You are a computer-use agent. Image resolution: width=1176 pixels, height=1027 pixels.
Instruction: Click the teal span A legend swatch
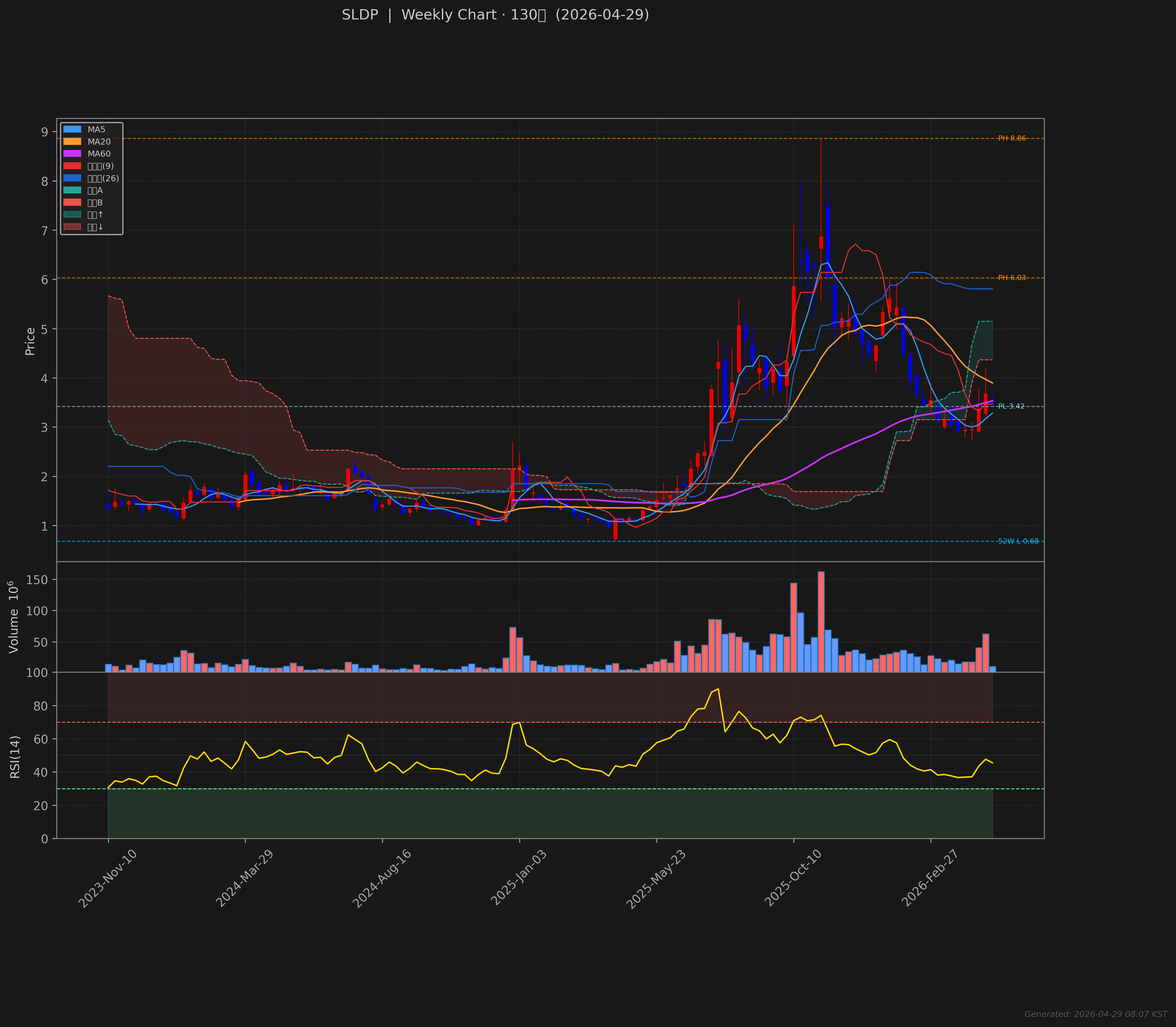(72, 190)
